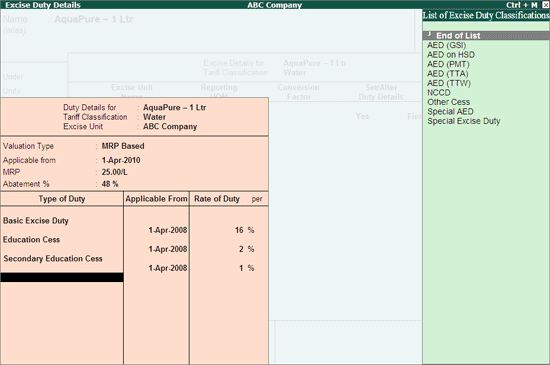Click Education Cess's 1-Apr-2008 date
This screenshot has height=365, width=550.
tap(168, 249)
